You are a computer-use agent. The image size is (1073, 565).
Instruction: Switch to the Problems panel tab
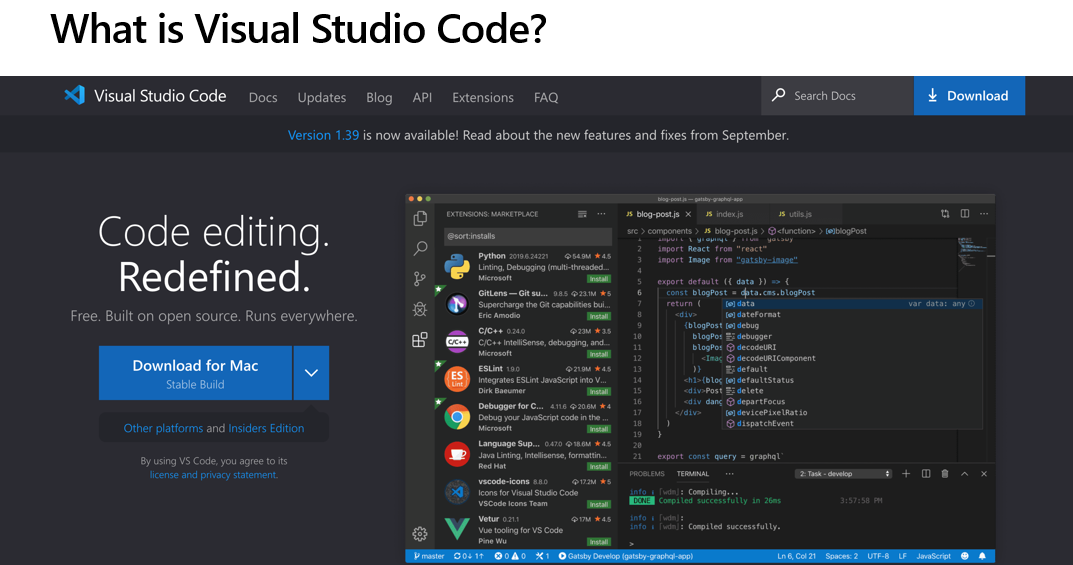click(647, 473)
